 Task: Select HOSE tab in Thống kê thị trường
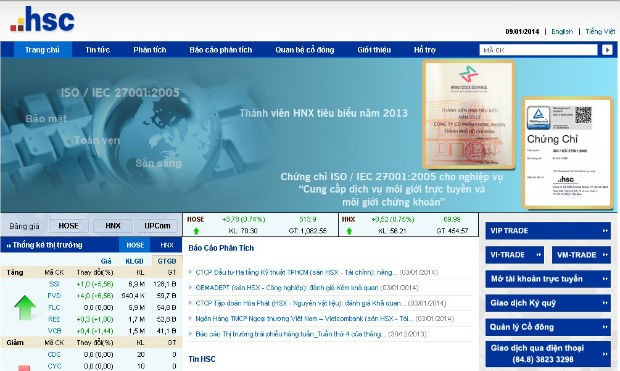point(135,245)
